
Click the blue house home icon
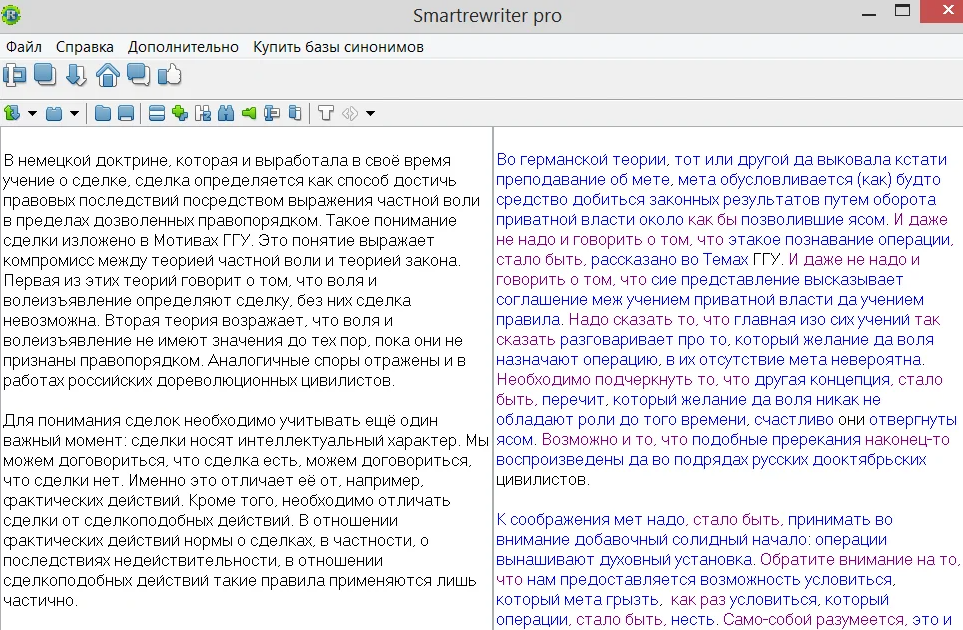point(107,75)
